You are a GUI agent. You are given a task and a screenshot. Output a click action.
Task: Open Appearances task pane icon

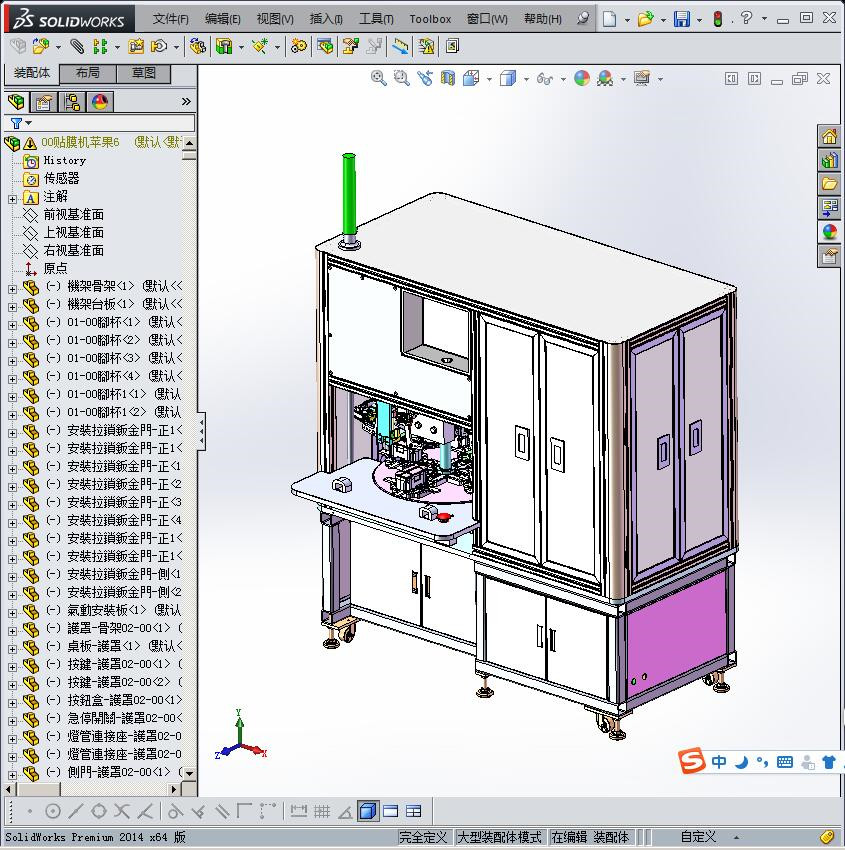point(829,231)
